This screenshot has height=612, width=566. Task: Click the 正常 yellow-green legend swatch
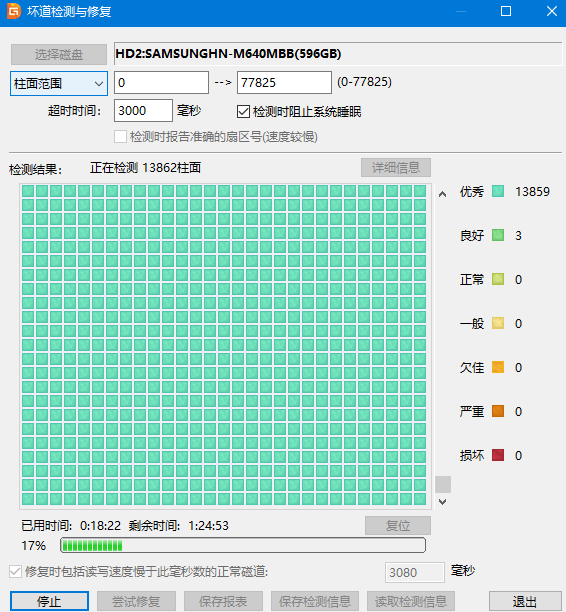498,279
